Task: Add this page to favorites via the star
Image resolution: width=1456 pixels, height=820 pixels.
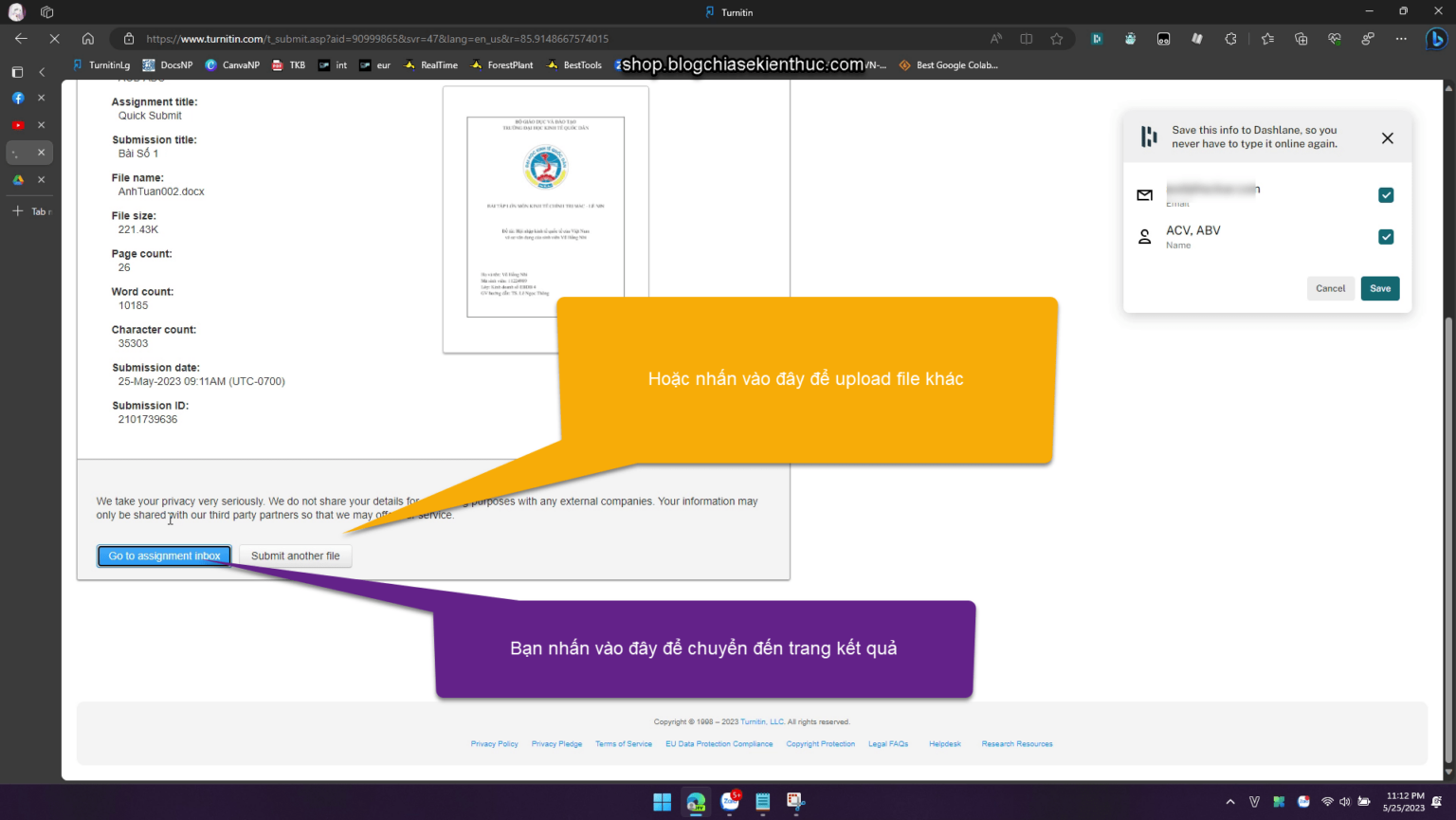Action: pos(1056,39)
